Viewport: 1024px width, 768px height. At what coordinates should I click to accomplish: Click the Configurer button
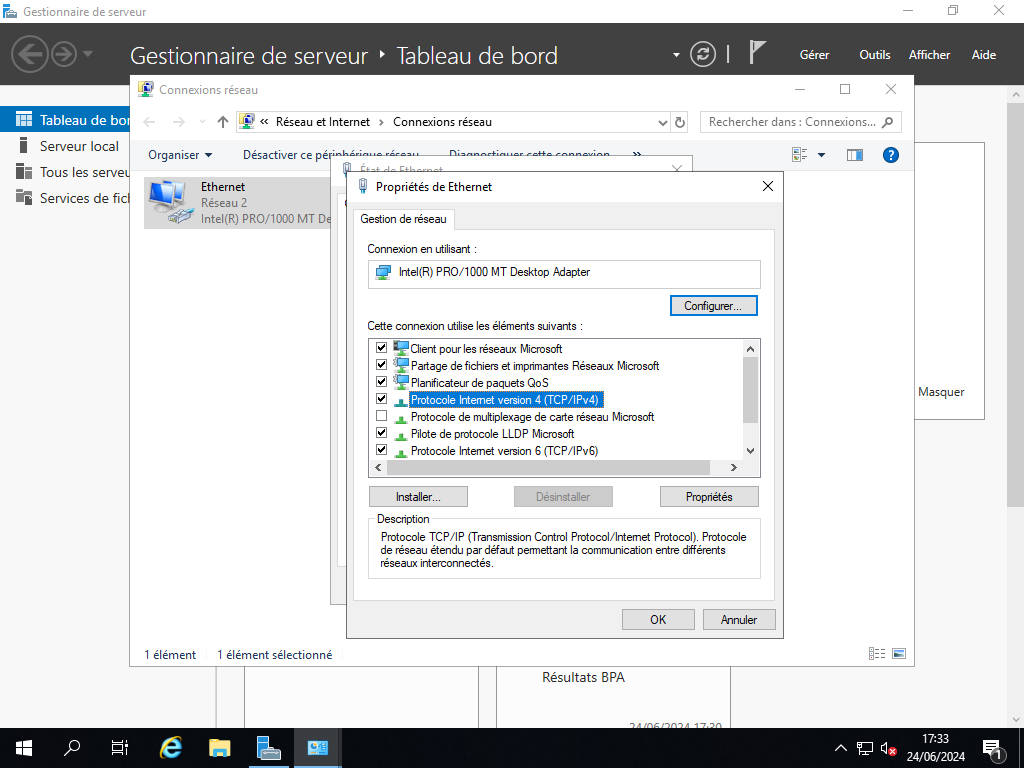tap(713, 306)
